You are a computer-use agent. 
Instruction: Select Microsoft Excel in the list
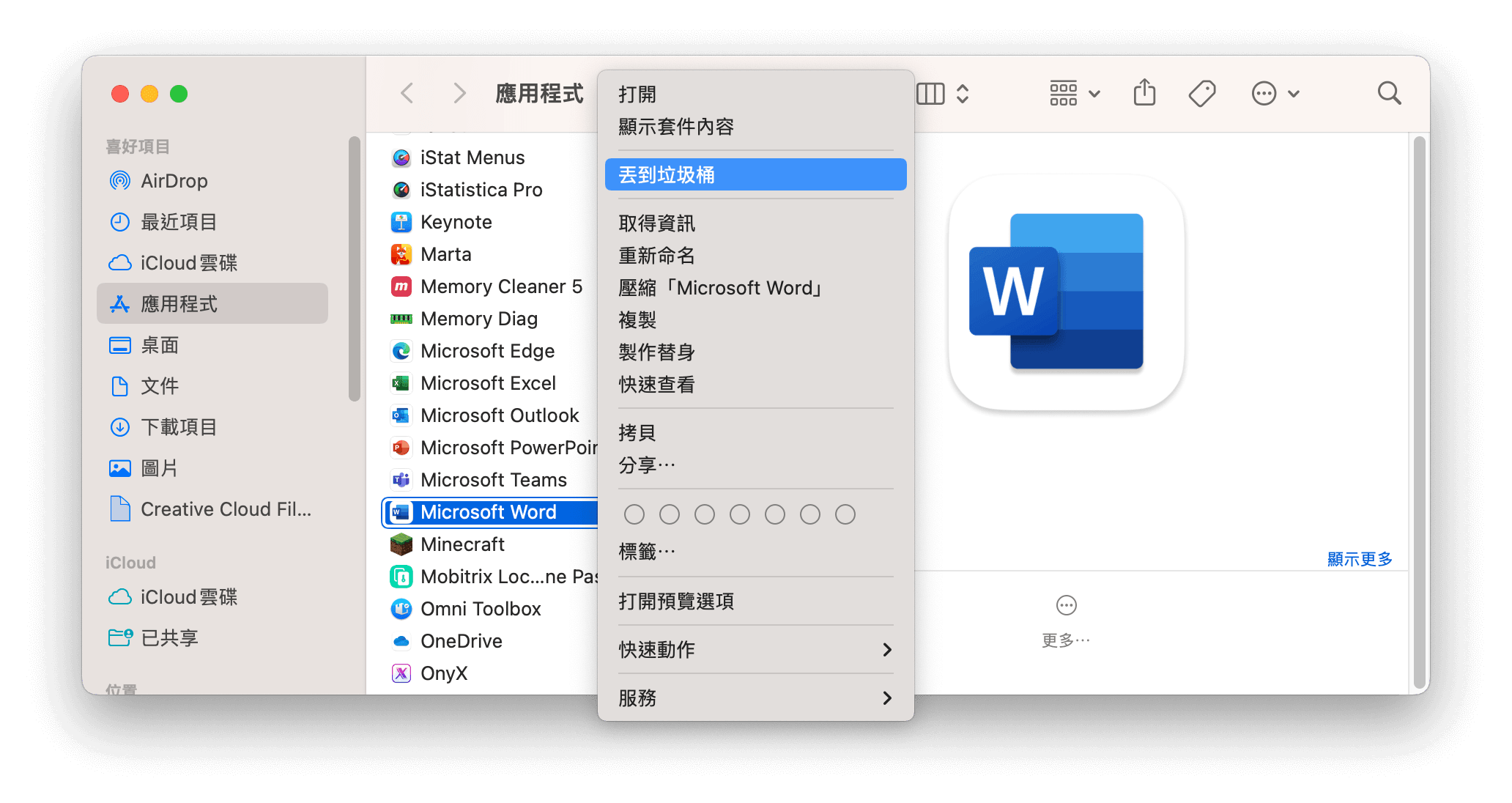[491, 383]
